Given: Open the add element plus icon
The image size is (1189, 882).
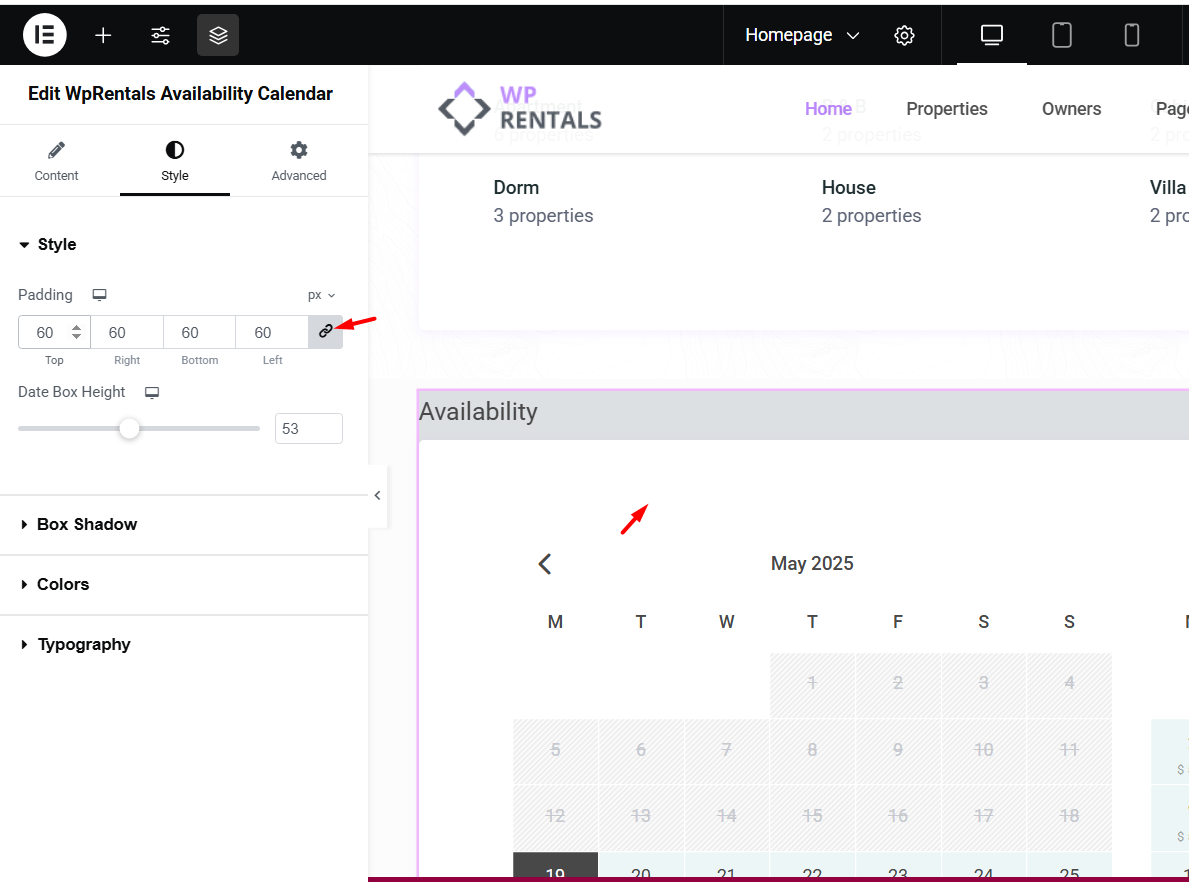Looking at the screenshot, I should pos(103,35).
